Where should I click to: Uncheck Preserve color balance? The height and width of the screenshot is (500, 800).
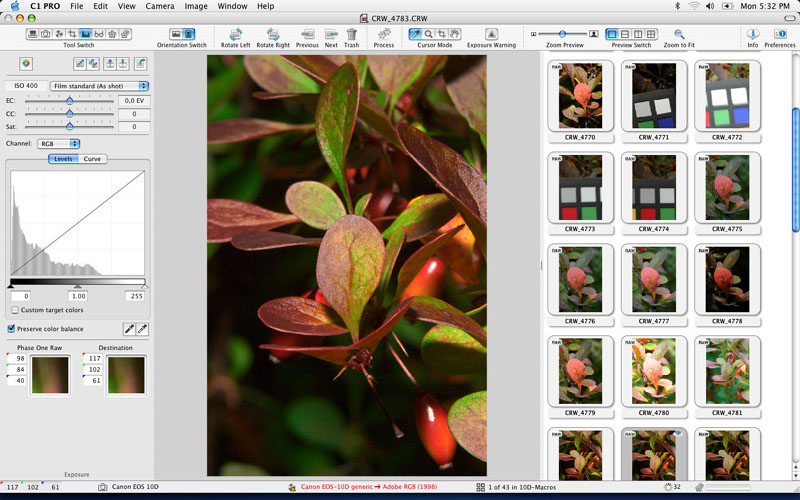coord(12,328)
